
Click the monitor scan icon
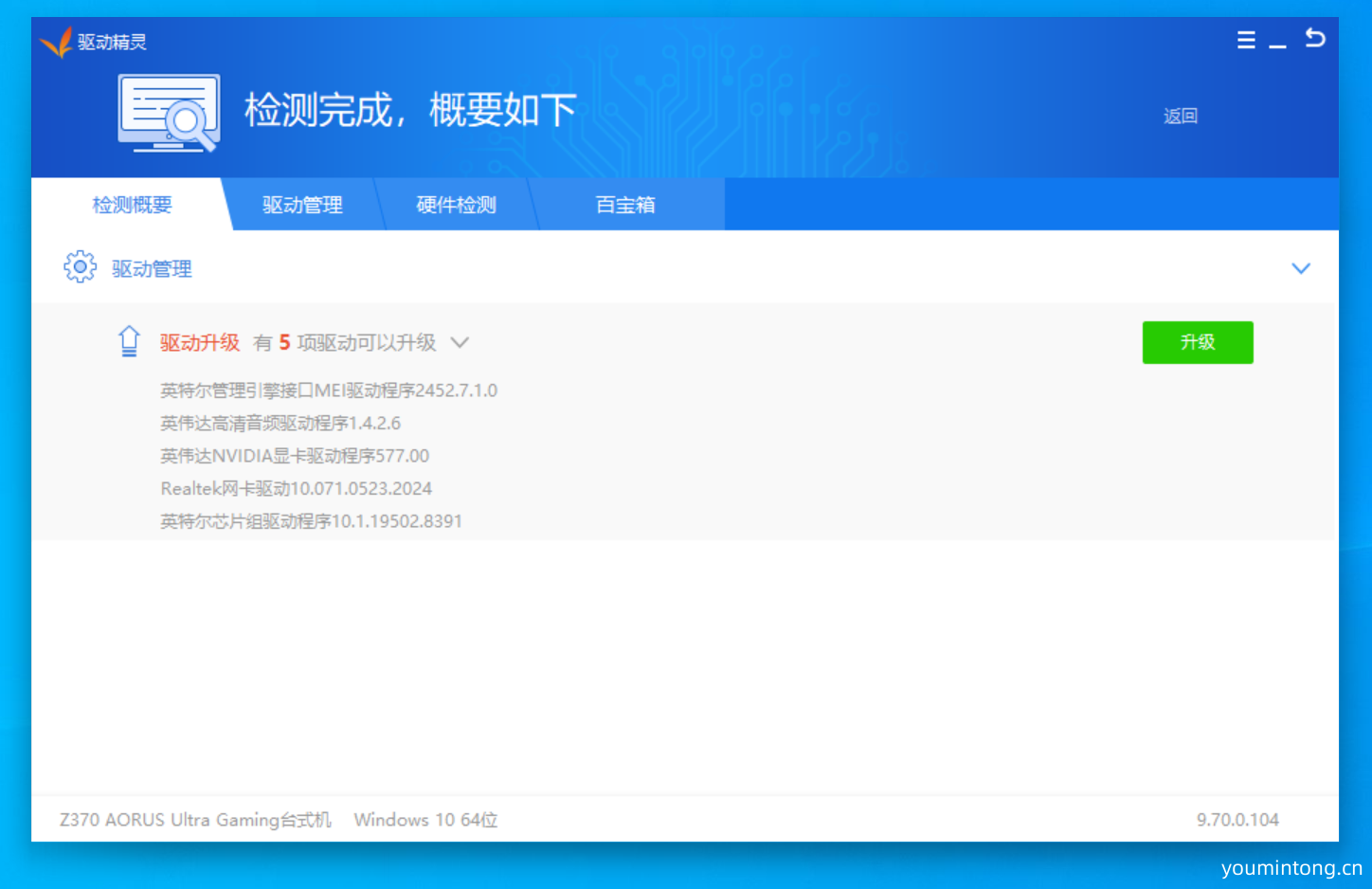(170, 114)
